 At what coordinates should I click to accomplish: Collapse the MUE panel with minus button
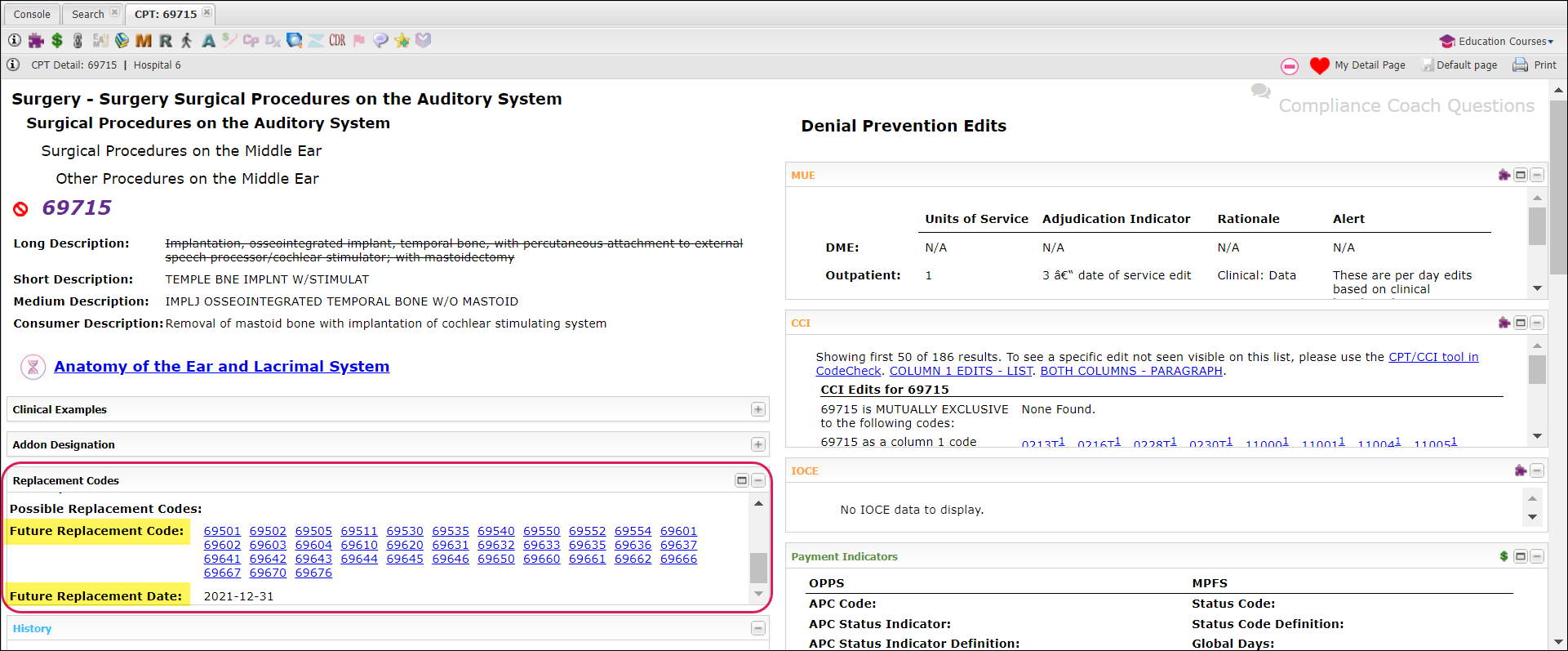pos(1537,175)
